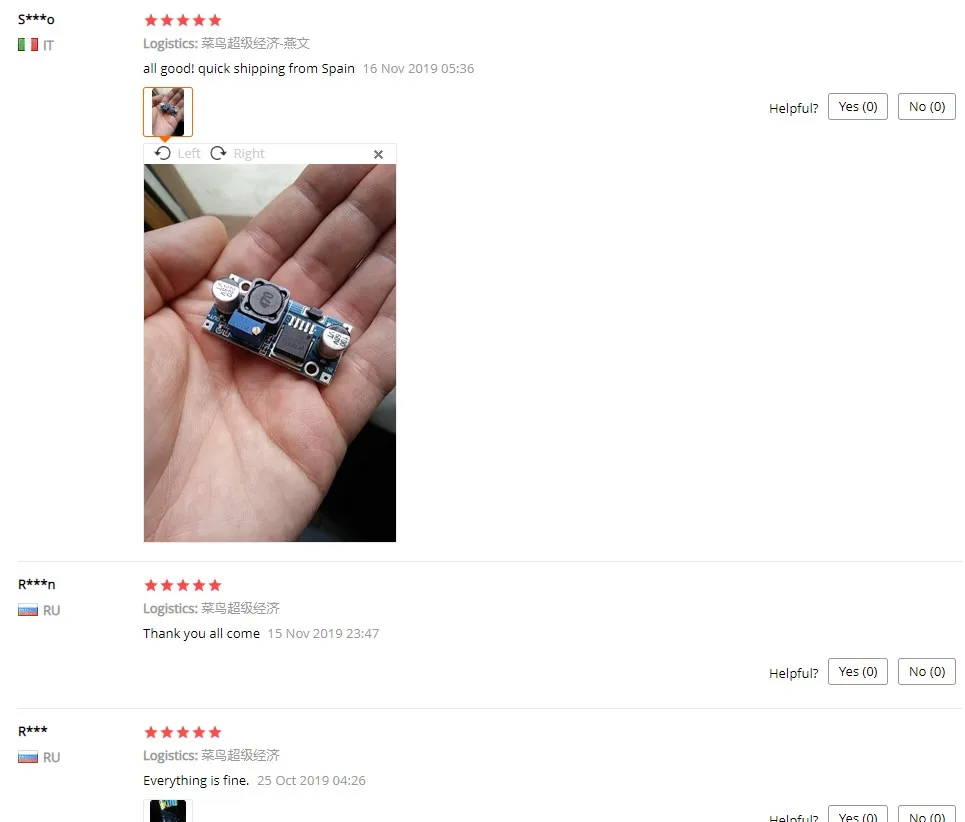Close the expanded review photo
Screen dimensions: 965x822
point(378,154)
